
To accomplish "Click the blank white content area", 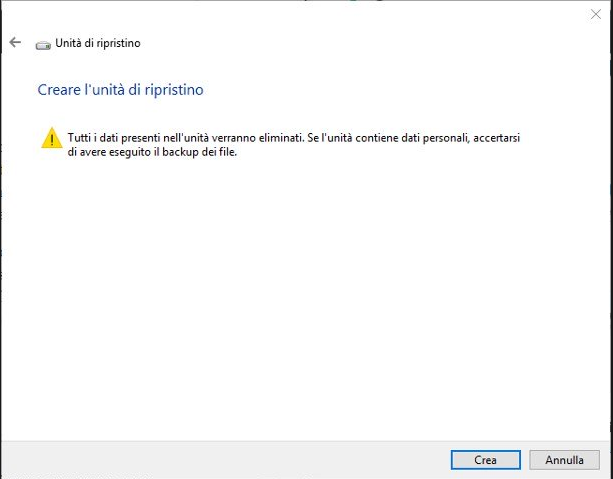I will pyautogui.click(x=300, y=300).
